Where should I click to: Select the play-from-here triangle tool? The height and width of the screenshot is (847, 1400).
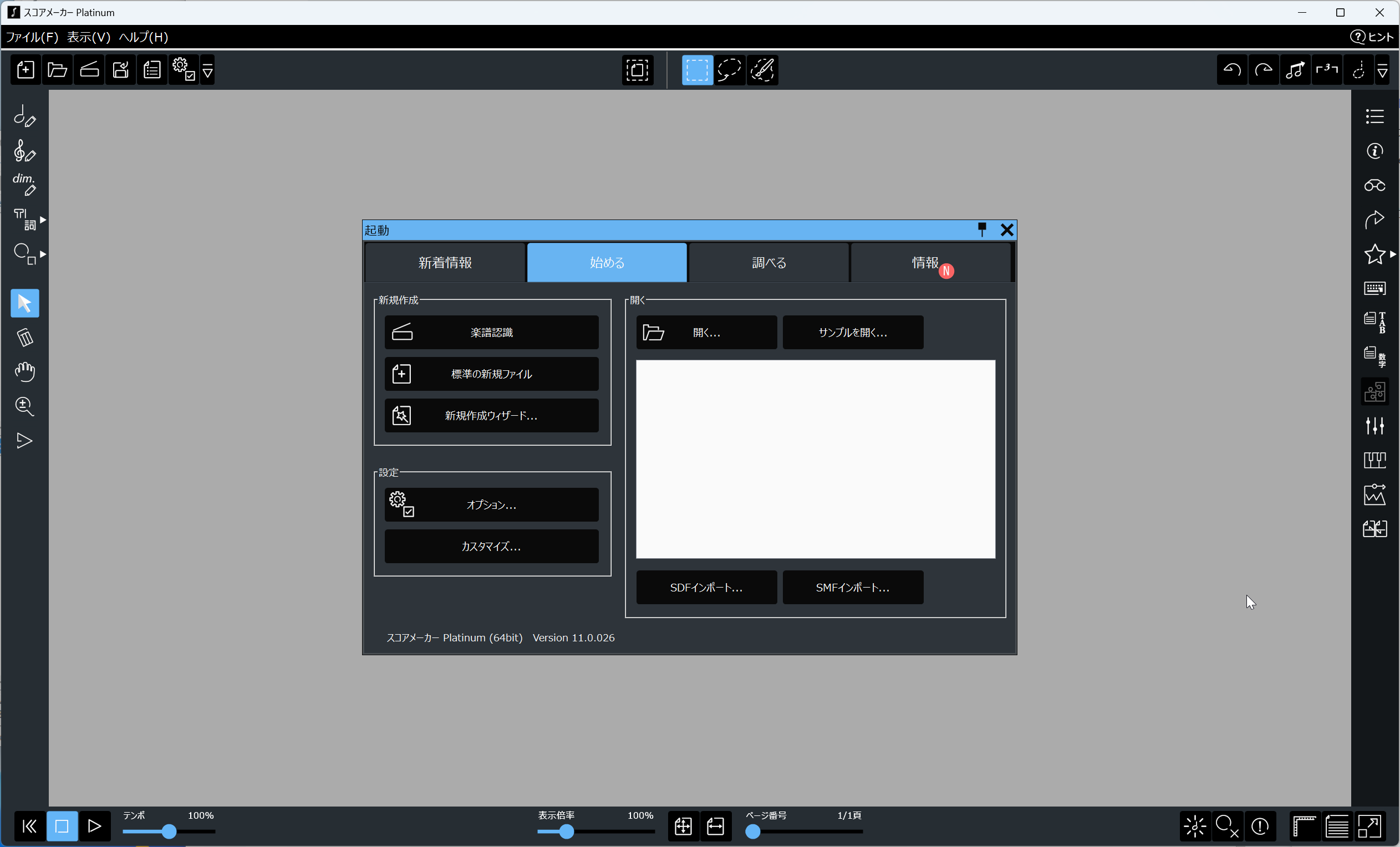point(24,441)
